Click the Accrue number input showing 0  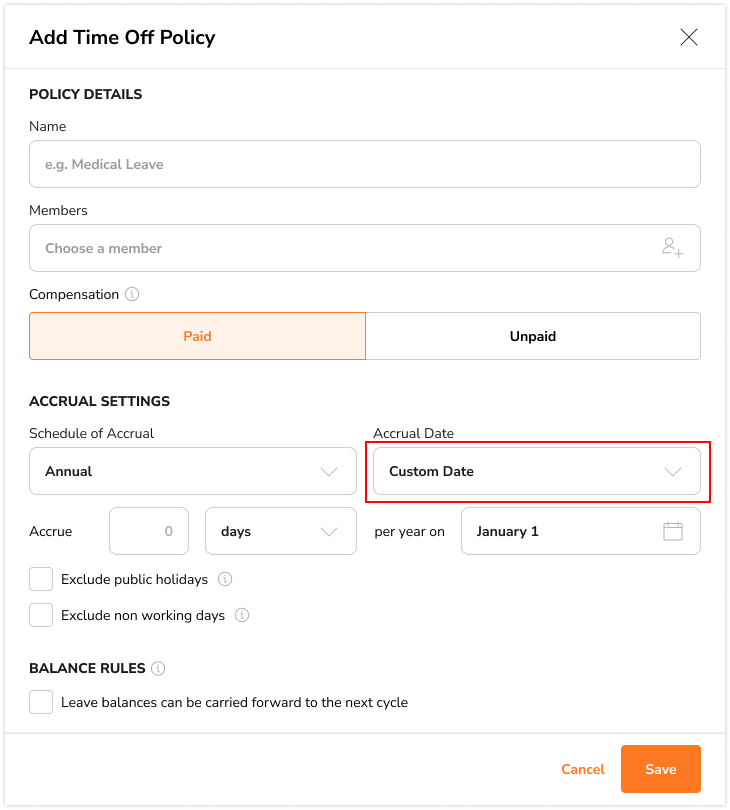tap(148, 531)
